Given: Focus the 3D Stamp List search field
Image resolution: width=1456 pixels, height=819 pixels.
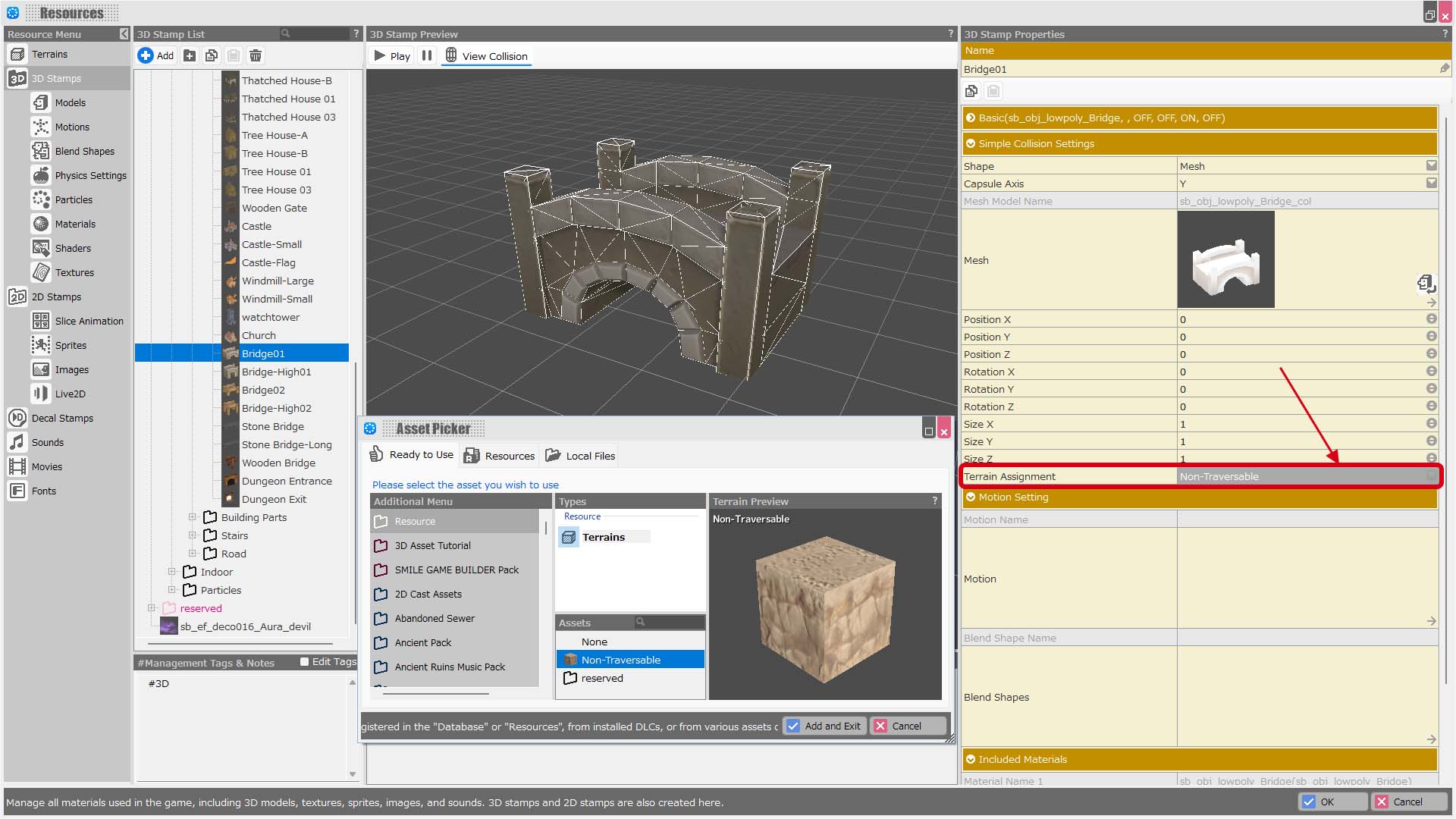Looking at the screenshot, I should pyautogui.click(x=313, y=33).
